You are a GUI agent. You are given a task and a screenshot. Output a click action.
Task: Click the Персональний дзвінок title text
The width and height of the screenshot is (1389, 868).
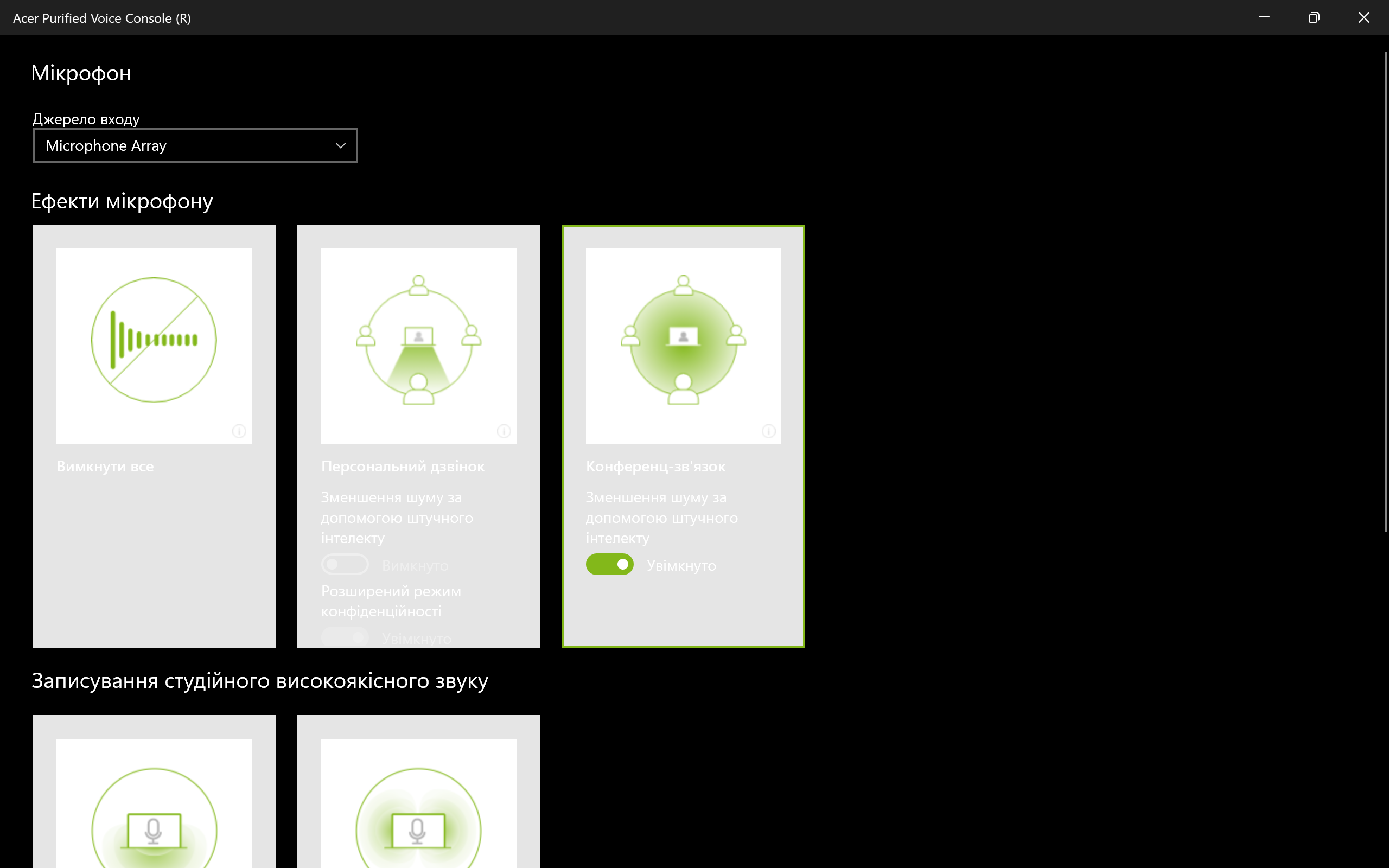tap(403, 467)
